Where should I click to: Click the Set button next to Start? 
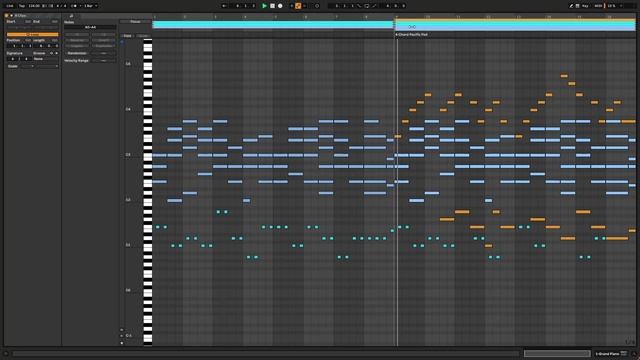(28, 21)
